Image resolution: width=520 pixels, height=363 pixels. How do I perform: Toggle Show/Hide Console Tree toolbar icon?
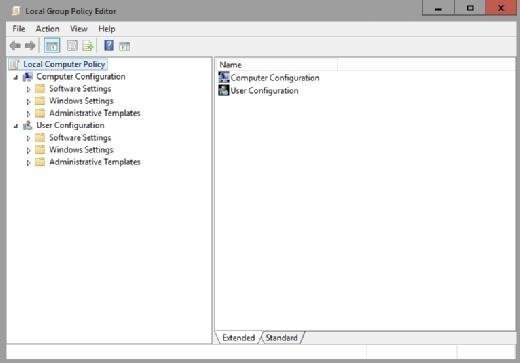pyautogui.click(x=52, y=46)
